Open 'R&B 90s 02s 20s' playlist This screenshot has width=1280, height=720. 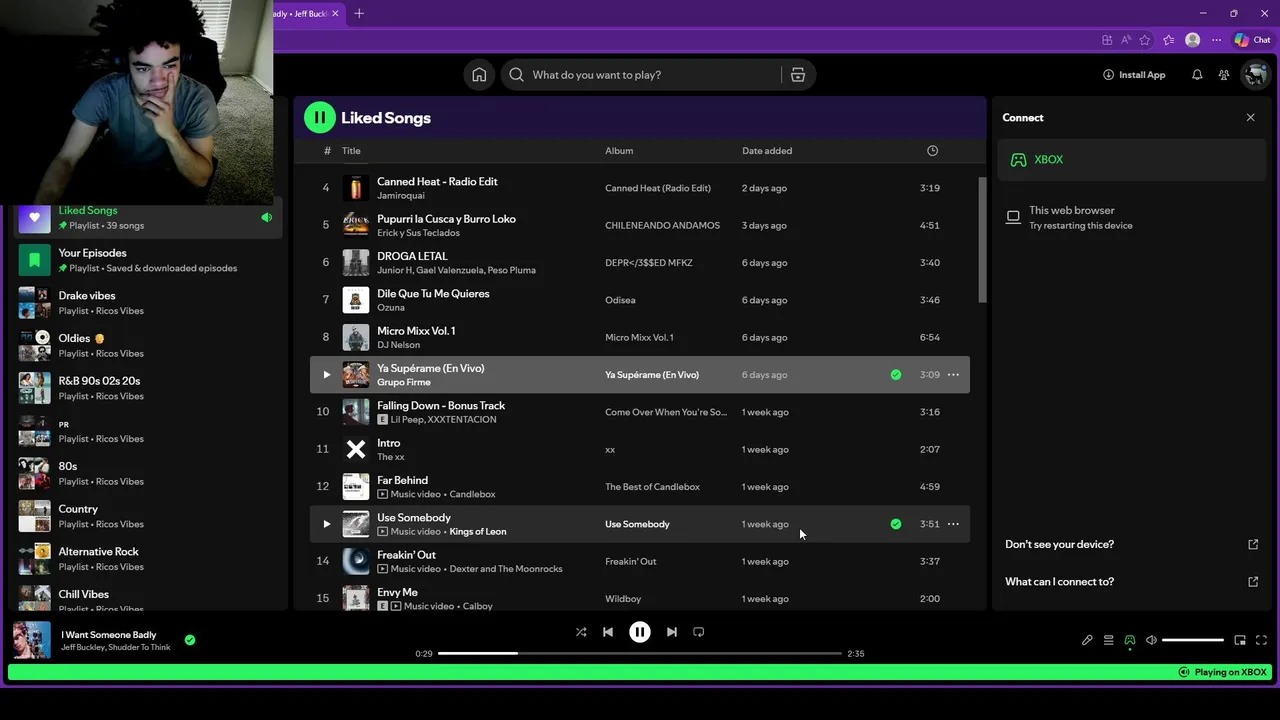coord(149,388)
